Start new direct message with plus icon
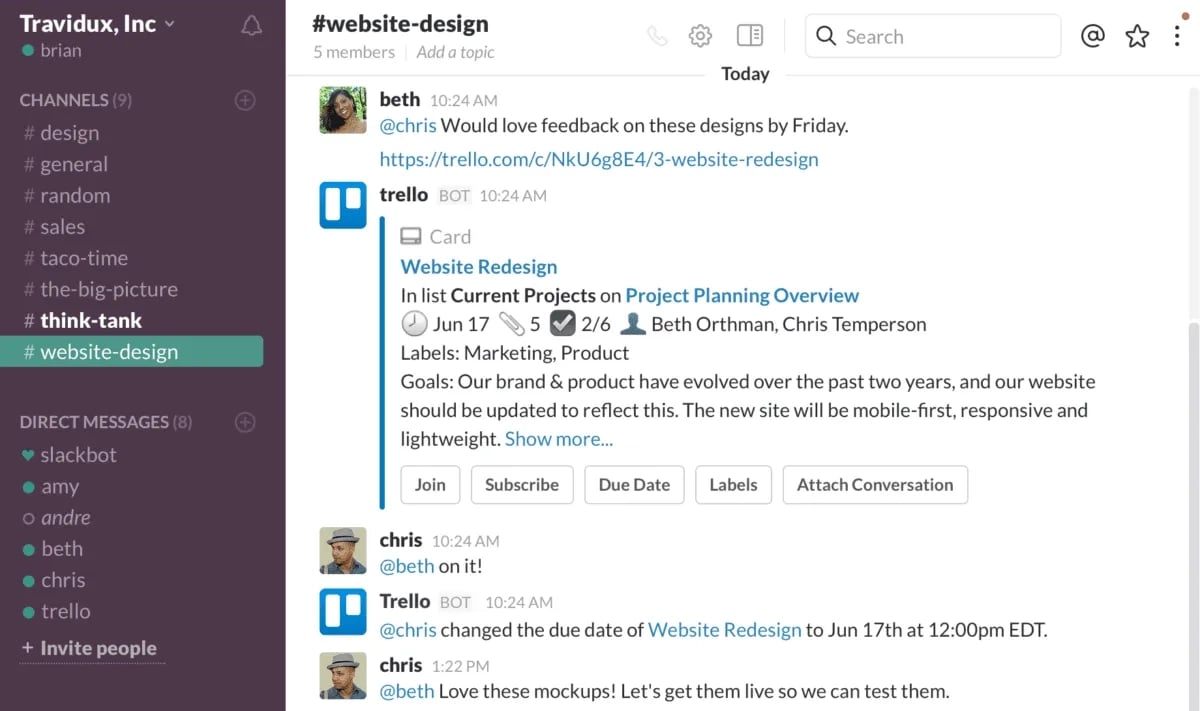This screenshot has width=1200, height=711. point(245,422)
